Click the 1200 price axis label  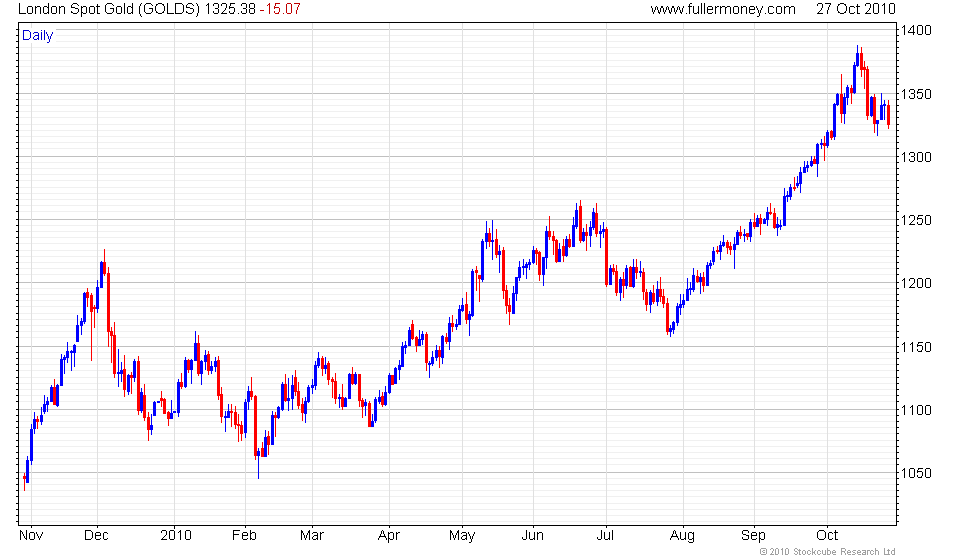pos(916,284)
